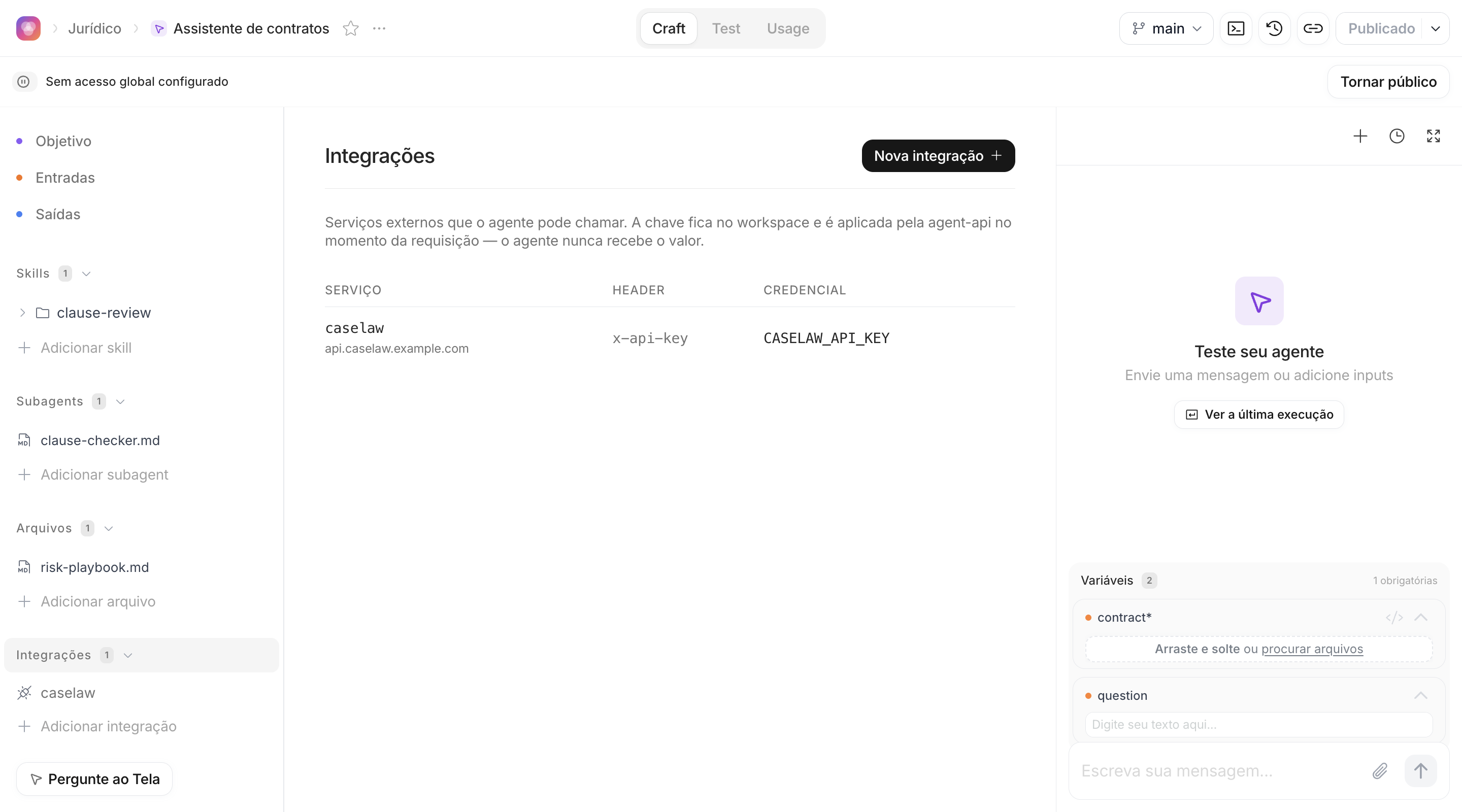Open the main branch dropdown
Screen dimensions: 1462x812
point(1166,28)
